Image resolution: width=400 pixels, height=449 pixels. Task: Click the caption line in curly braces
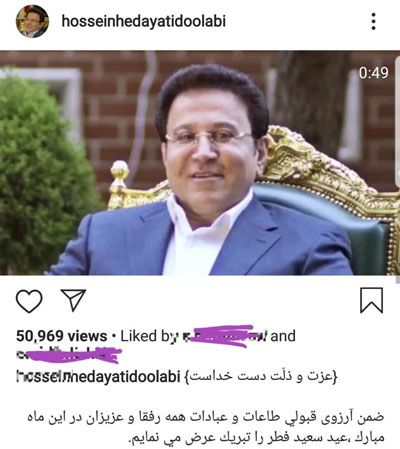261,377
